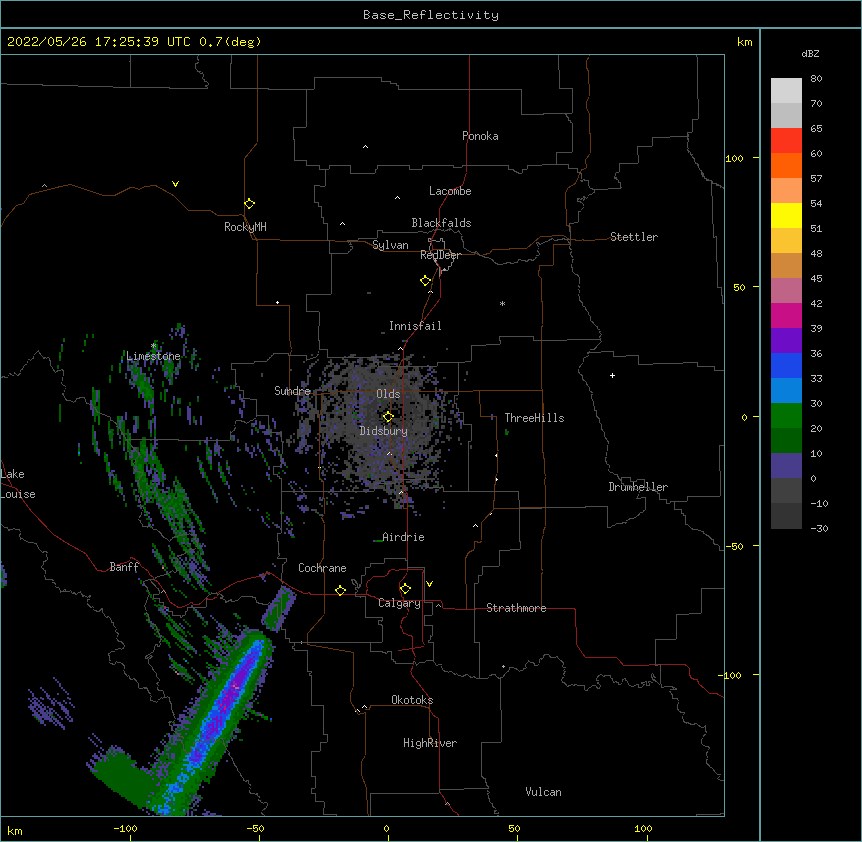Click the Sundre town label

pyautogui.click(x=292, y=391)
